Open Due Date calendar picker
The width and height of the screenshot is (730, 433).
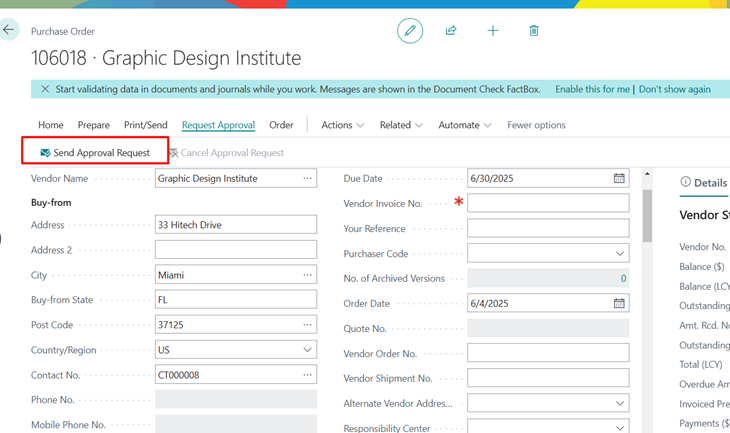[x=619, y=178]
